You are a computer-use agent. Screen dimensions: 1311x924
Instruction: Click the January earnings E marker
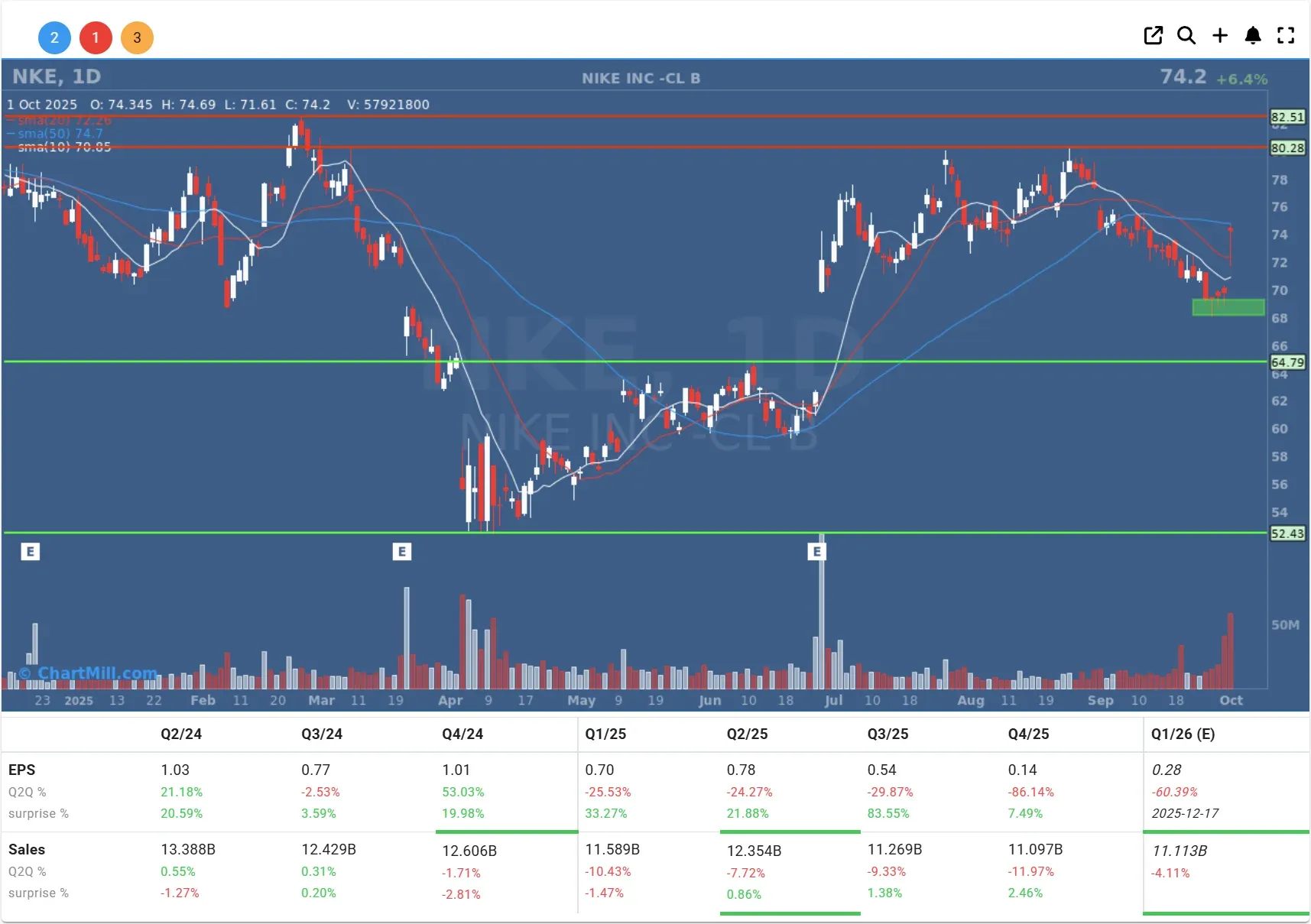click(x=30, y=551)
